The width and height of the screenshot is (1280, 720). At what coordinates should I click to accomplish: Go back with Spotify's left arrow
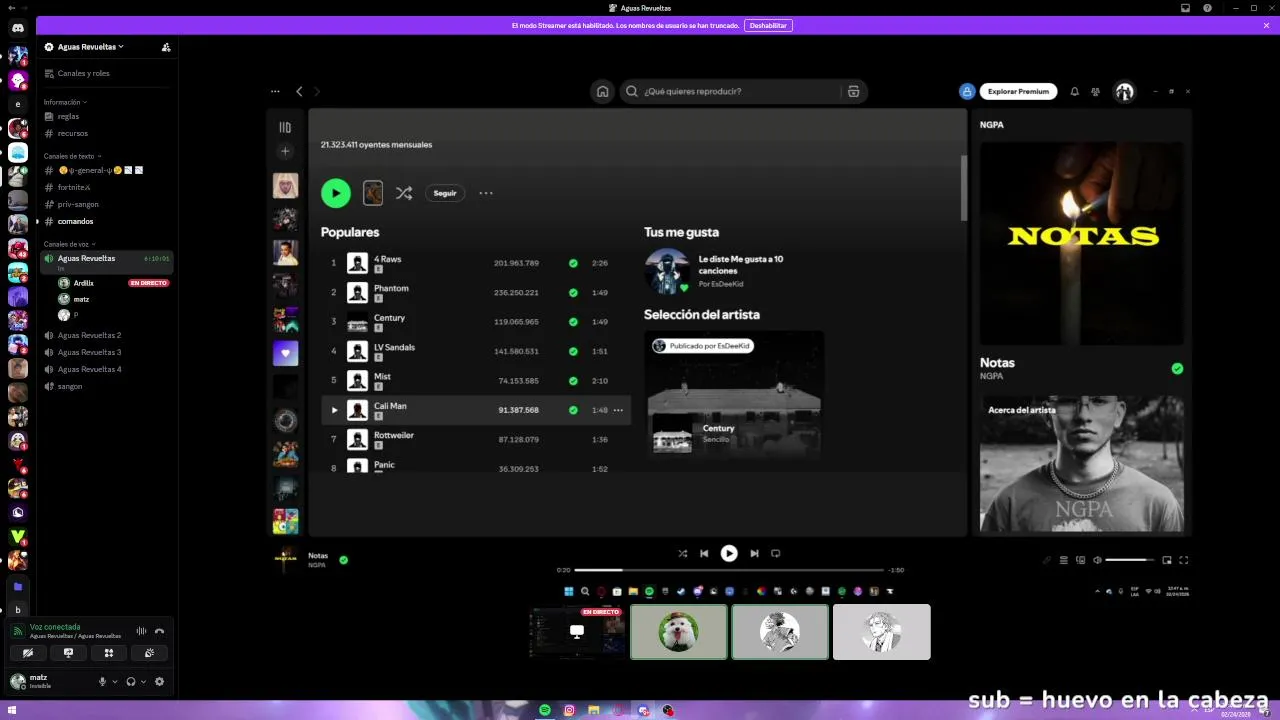point(299,91)
